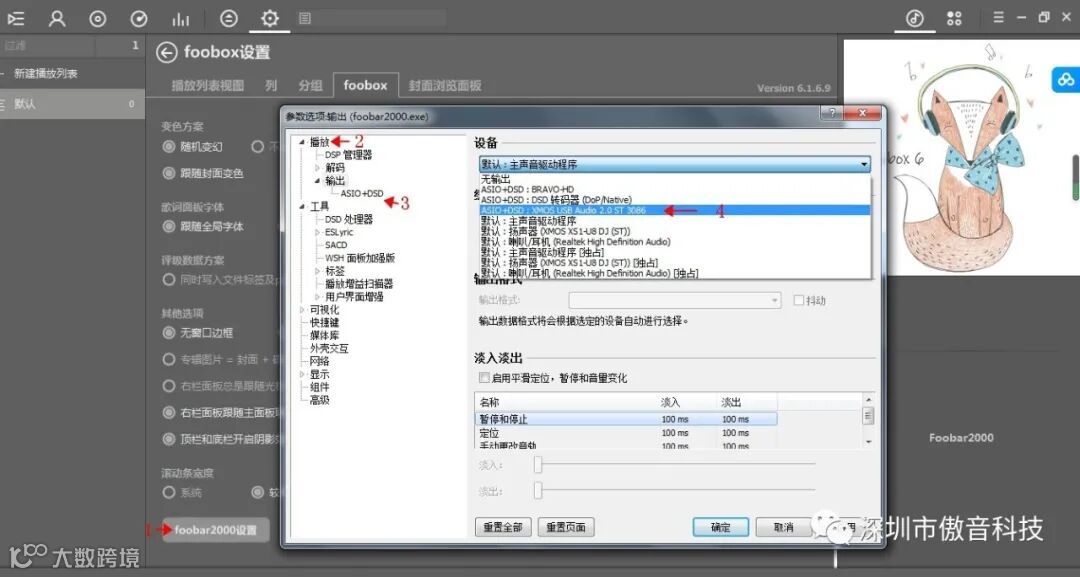Select ASIO+DSD tree item under 输出
Image resolution: width=1080 pixels, height=577 pixels.
pyautogui.click(x=362, y=193)
